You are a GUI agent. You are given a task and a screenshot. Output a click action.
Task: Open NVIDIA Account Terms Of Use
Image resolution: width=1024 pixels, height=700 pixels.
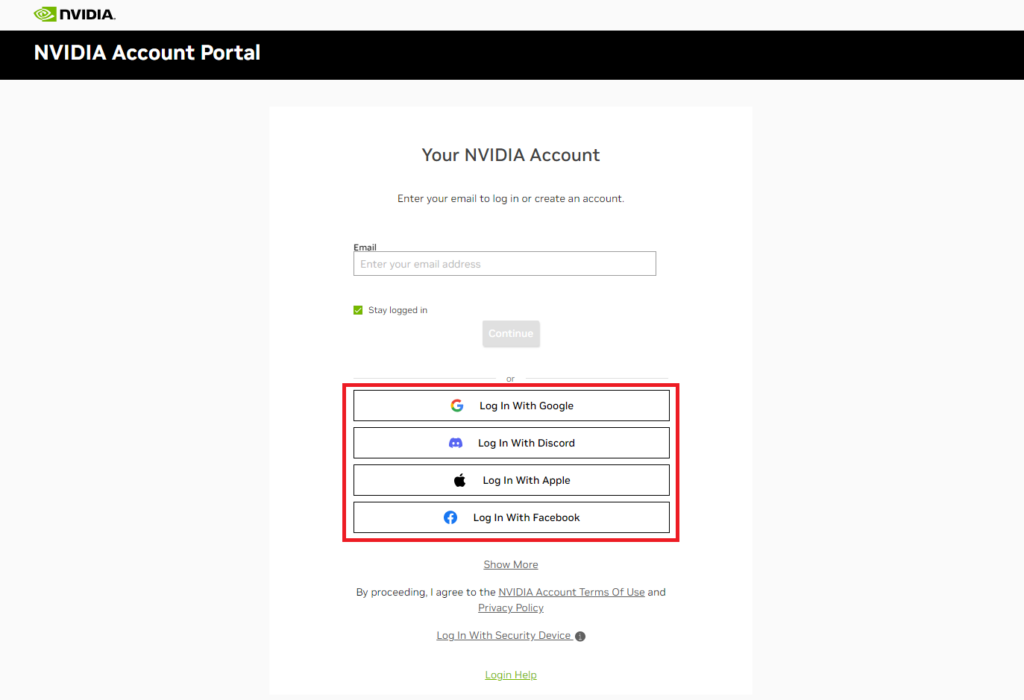[571, 592]
